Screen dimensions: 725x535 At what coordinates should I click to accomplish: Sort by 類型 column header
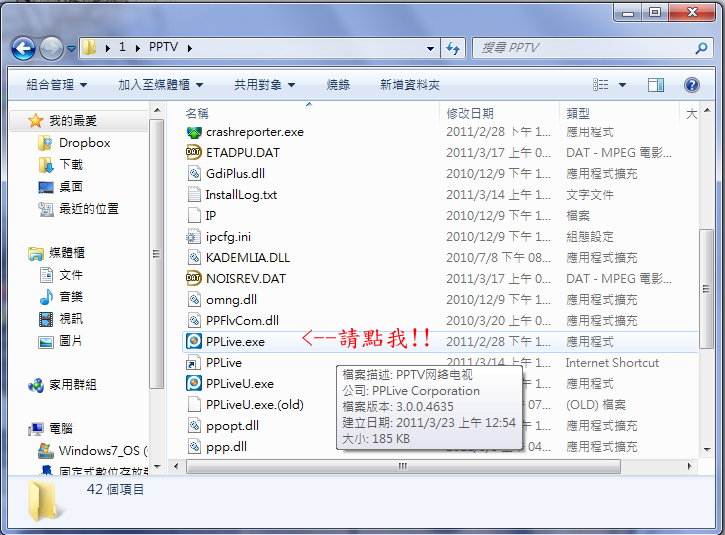pos(578,113)
